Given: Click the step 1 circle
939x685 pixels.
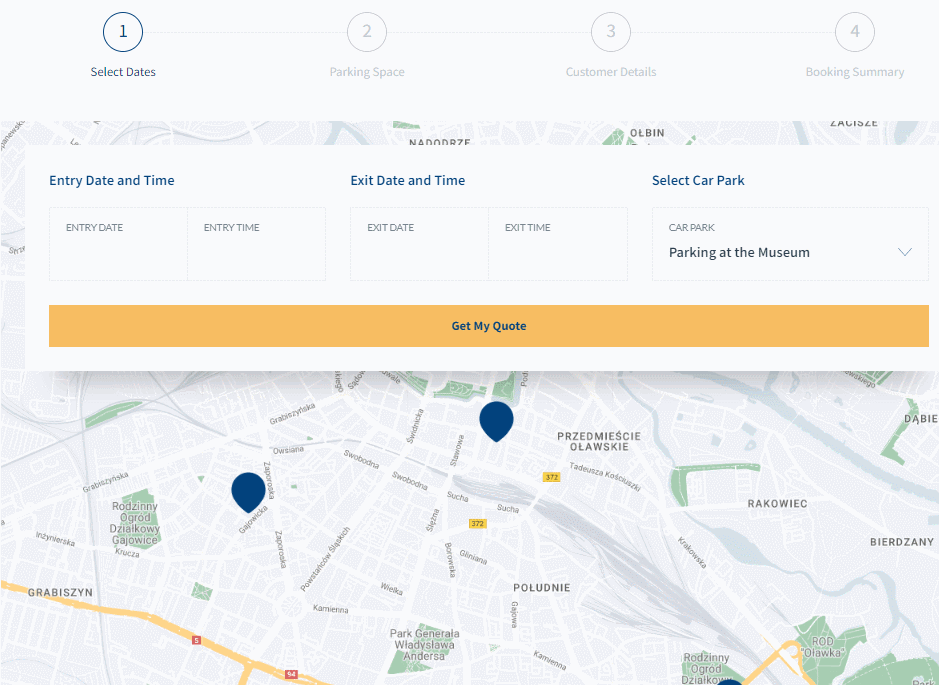Looking at the screenshot, I should 123,32.
